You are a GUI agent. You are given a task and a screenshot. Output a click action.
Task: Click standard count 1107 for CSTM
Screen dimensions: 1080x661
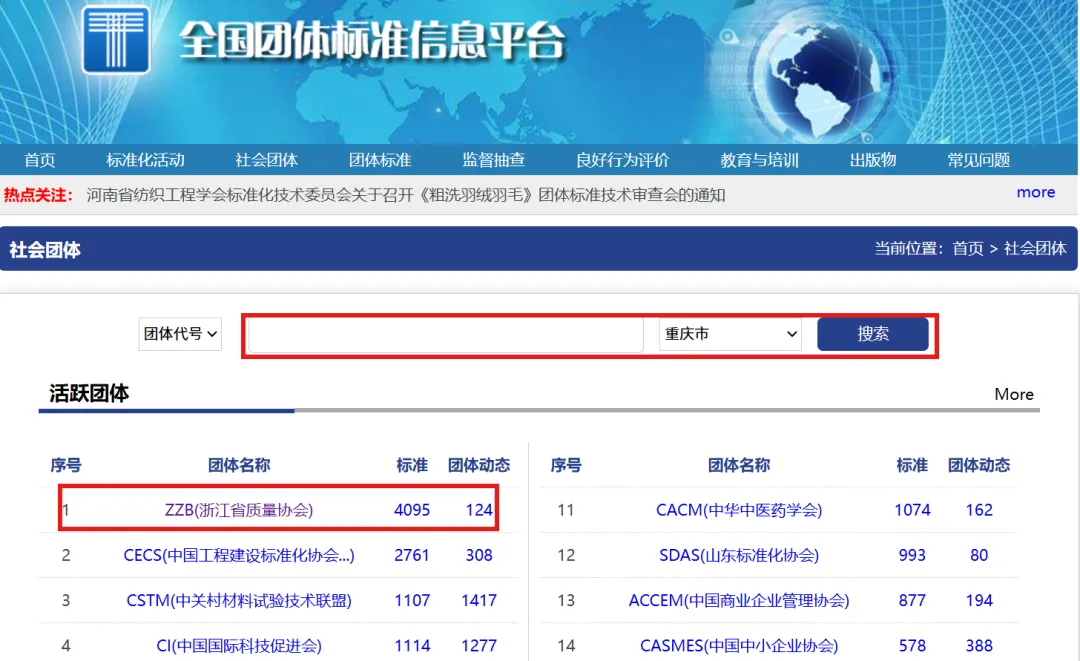point(412,600)
